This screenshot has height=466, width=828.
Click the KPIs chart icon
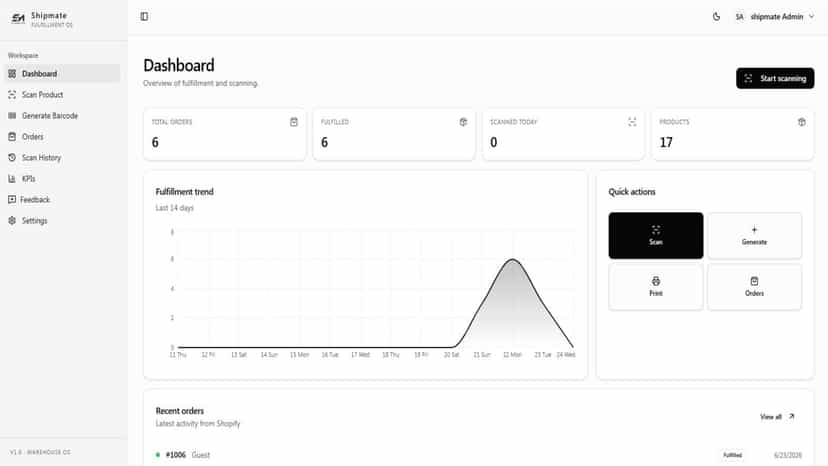pyautogui.click(x=12, y=179)
